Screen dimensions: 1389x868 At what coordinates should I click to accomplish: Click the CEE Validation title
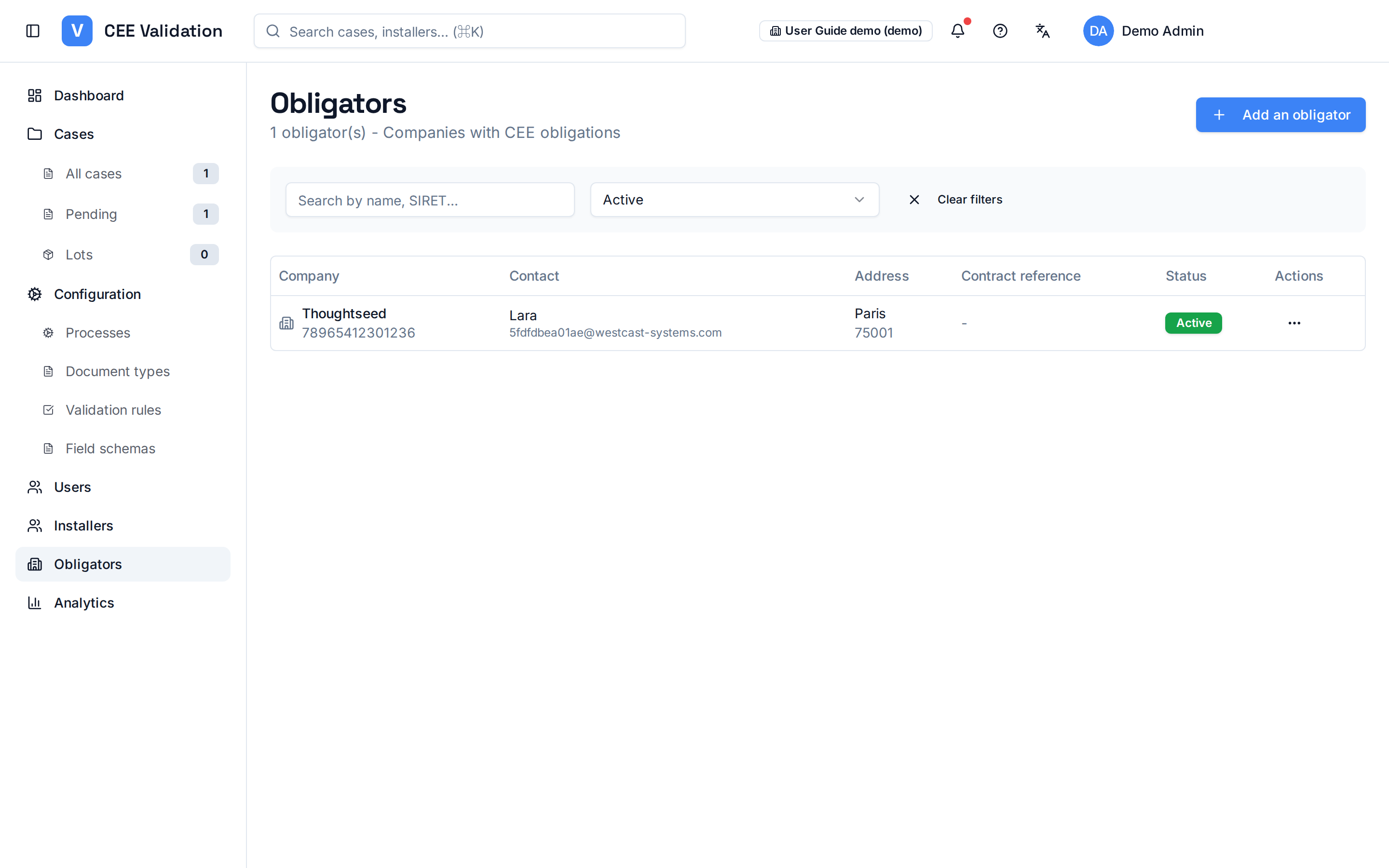163,31
